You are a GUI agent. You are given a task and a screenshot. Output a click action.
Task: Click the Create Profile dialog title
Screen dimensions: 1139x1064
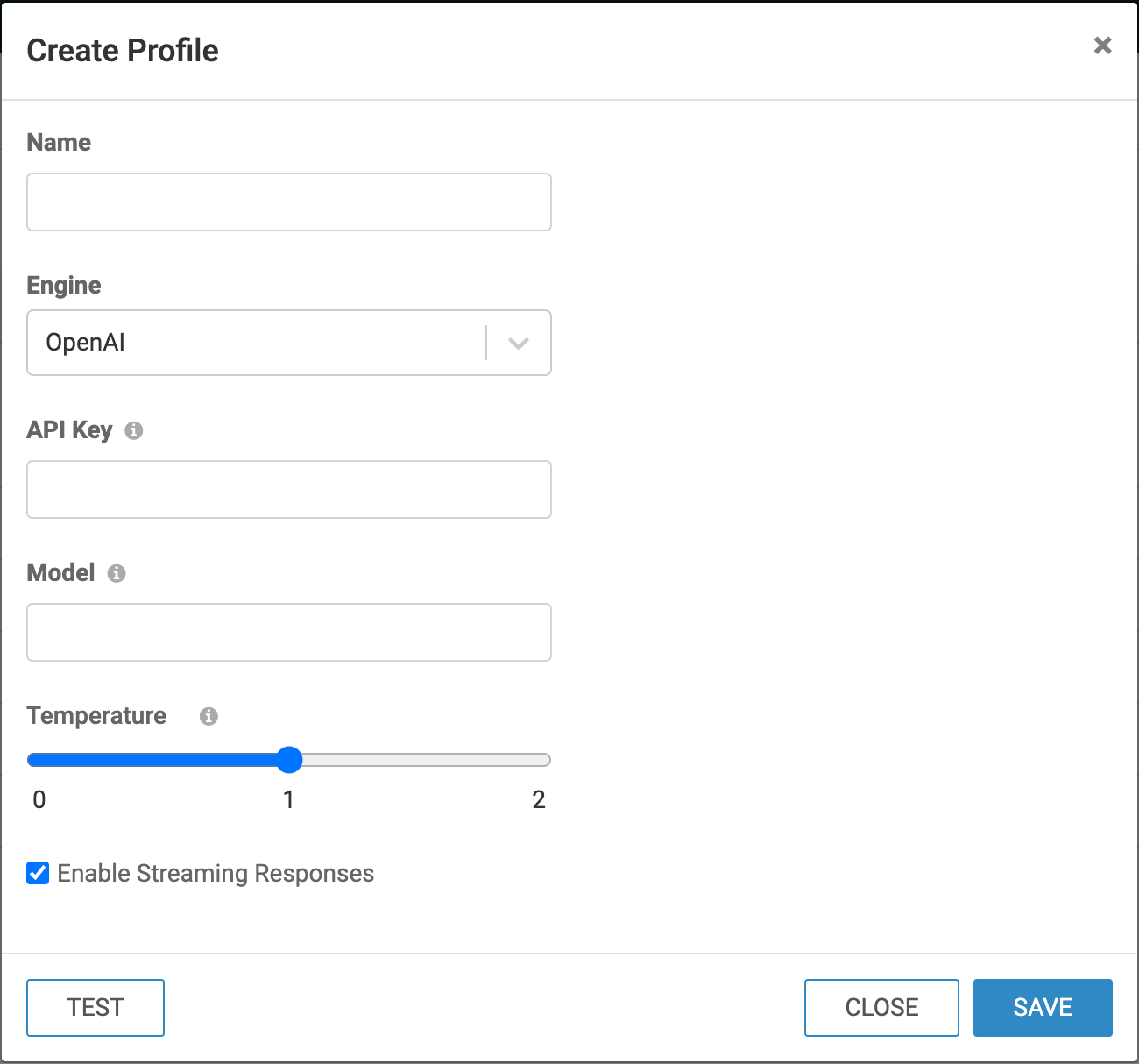(x=123, y=51)
